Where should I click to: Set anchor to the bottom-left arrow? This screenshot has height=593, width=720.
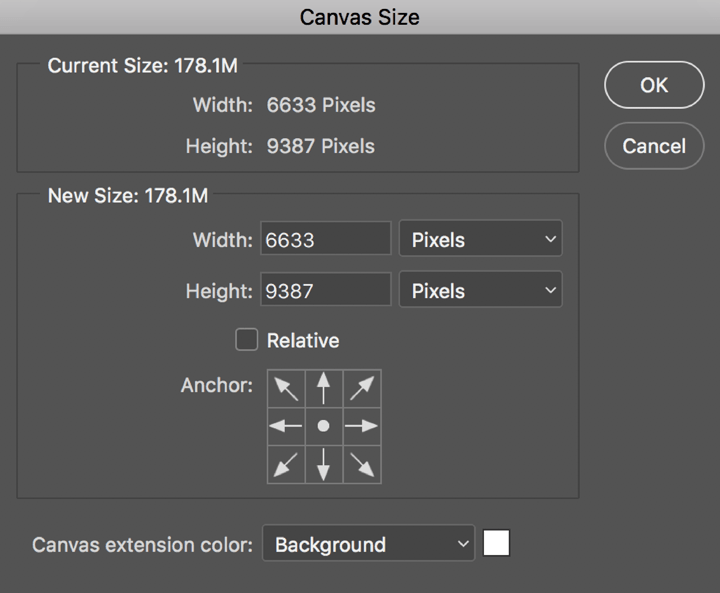click(286, 464)
